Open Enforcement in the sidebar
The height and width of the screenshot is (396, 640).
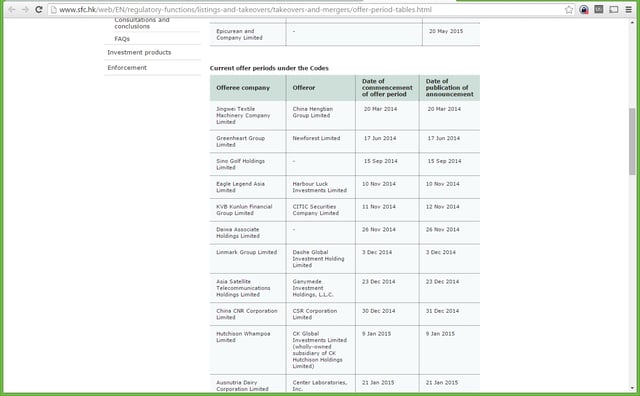[127, 67]
